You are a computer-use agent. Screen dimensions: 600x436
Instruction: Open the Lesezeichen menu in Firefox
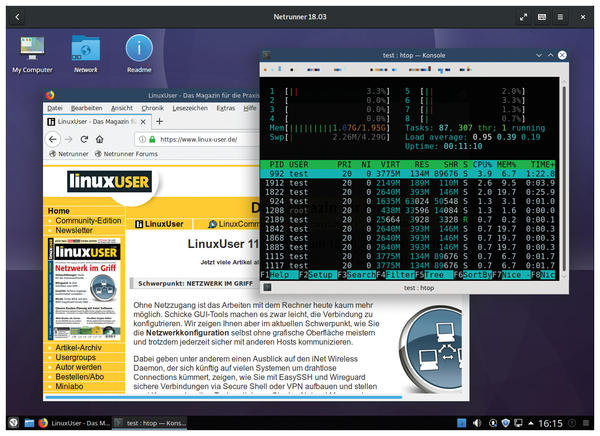coord(190,108)
